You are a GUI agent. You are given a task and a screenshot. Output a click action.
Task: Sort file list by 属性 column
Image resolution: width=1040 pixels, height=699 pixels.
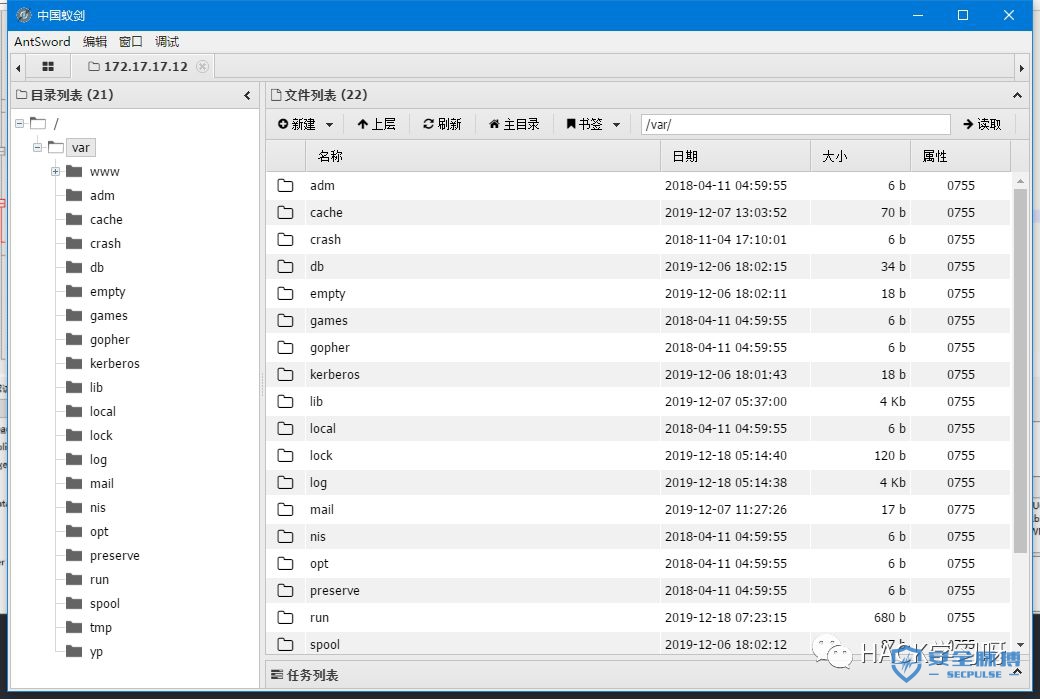[x=960, y=157]
